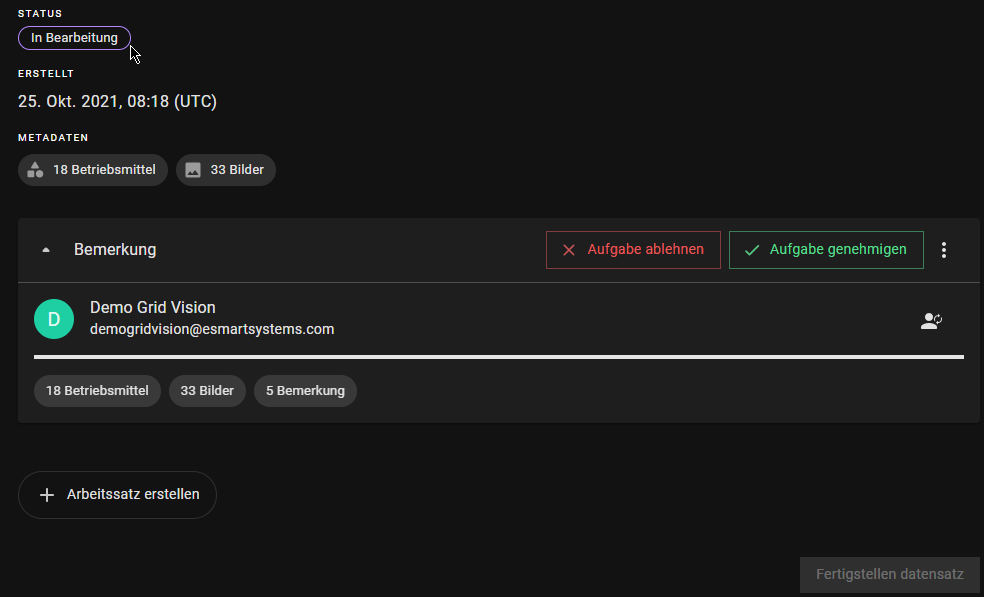Viewport: 984px width, 597px height.
Task: Click the shapes icon on the metadata Betriebsmittel chip
Action: [x=35, y=170]
